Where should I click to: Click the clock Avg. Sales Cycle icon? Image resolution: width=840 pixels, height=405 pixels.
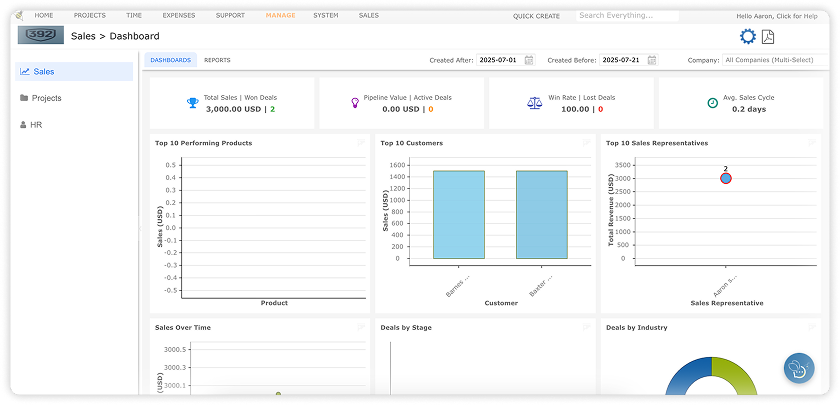[712, 103]
